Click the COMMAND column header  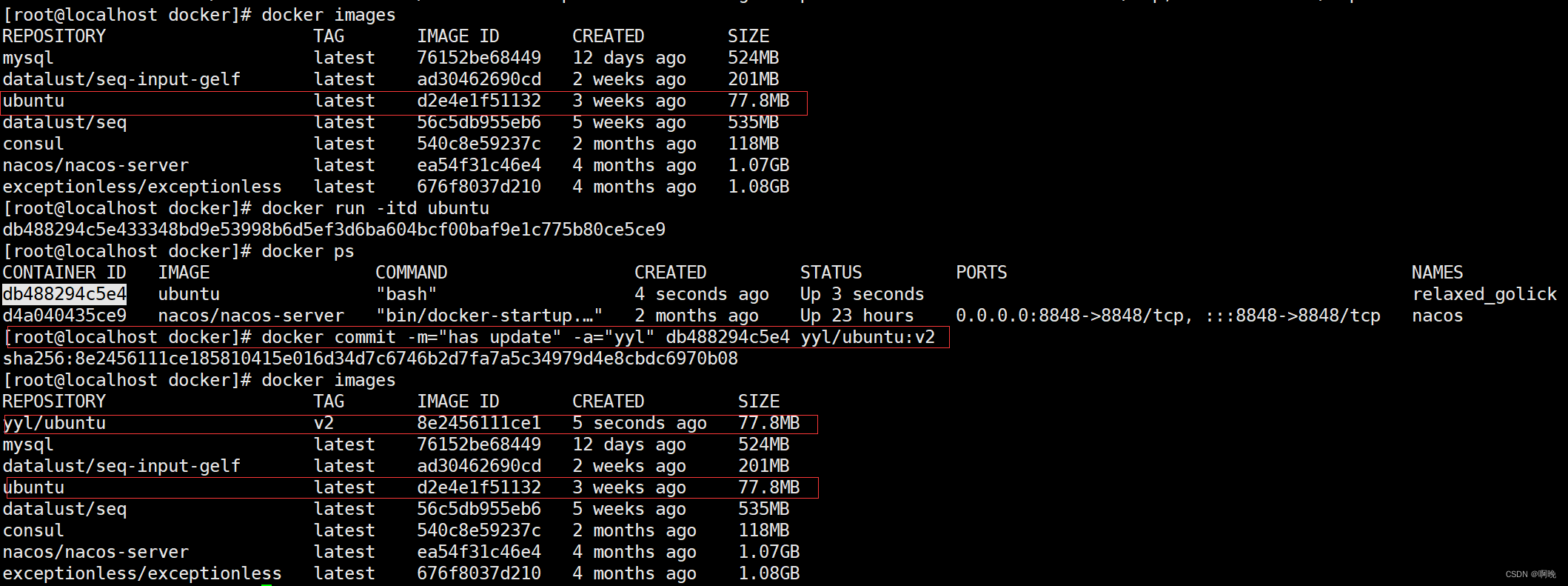tap(411, 273)
